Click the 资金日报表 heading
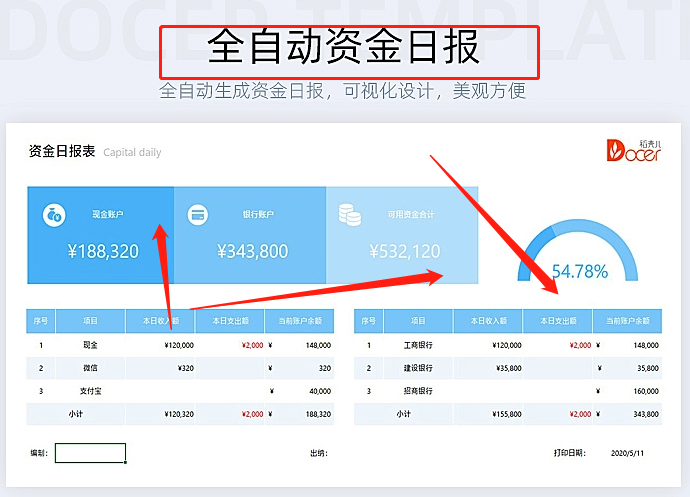Viewport: 690px width, 497px height. pyautogui.click(x=62, y=151)
